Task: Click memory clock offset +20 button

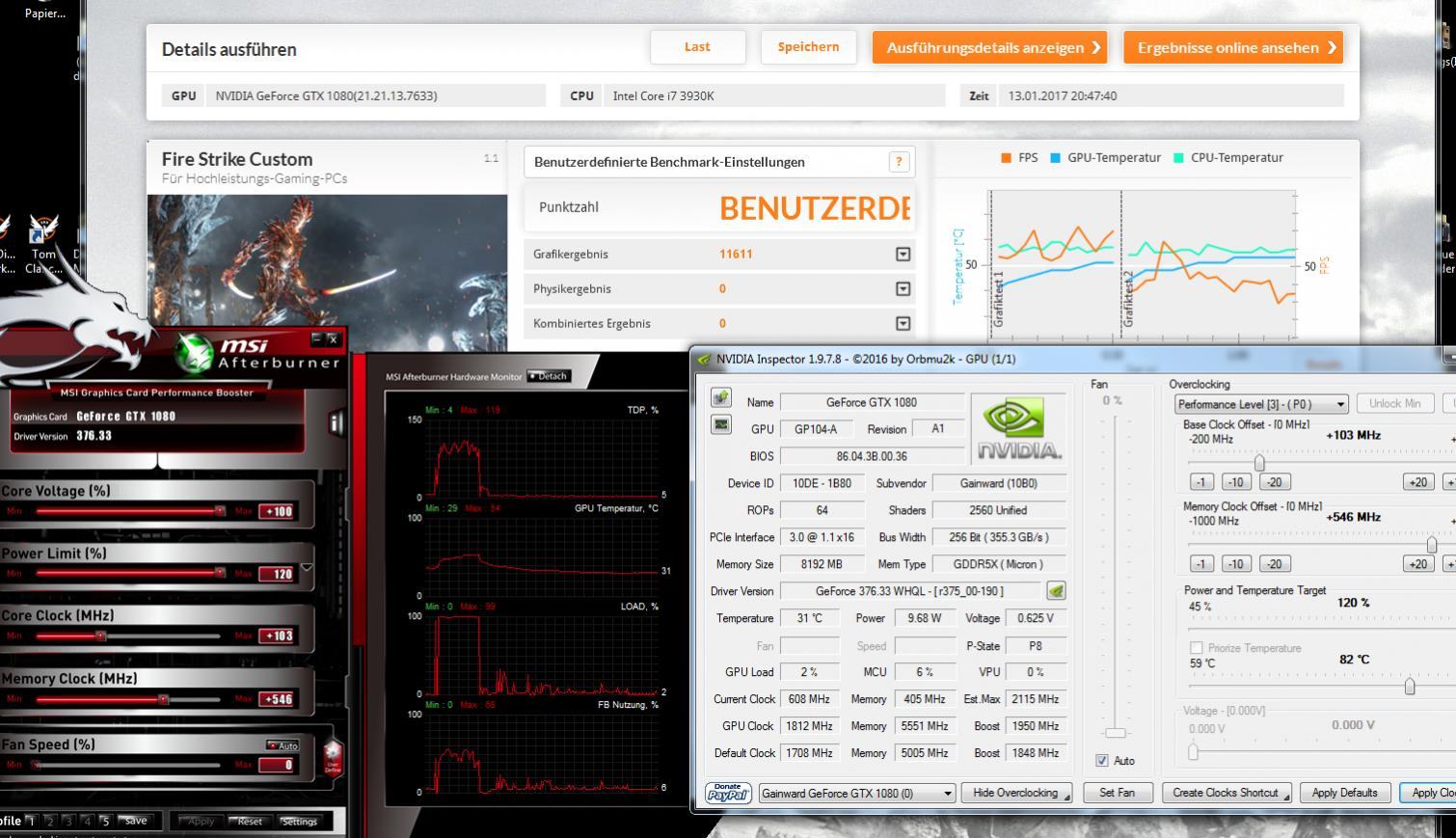Action: (x=1417, y=564)
